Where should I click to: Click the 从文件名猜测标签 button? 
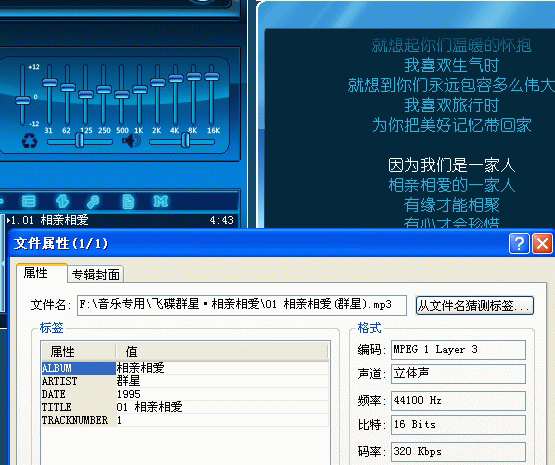click(x=475, y=305)
